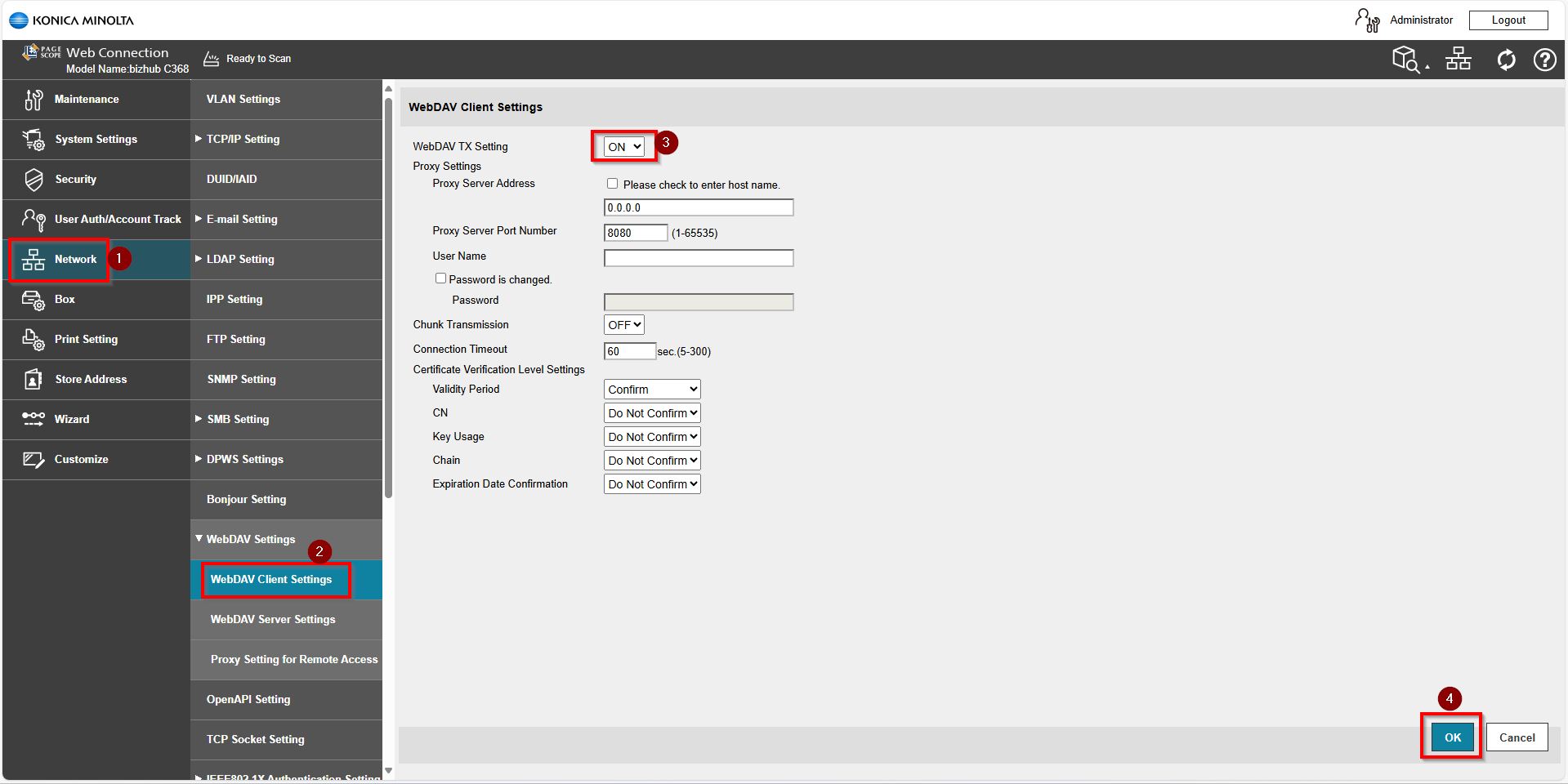Open the WebDAV TX Setting dropdown
Screen dimensions: 1568x784
point(623,146)
